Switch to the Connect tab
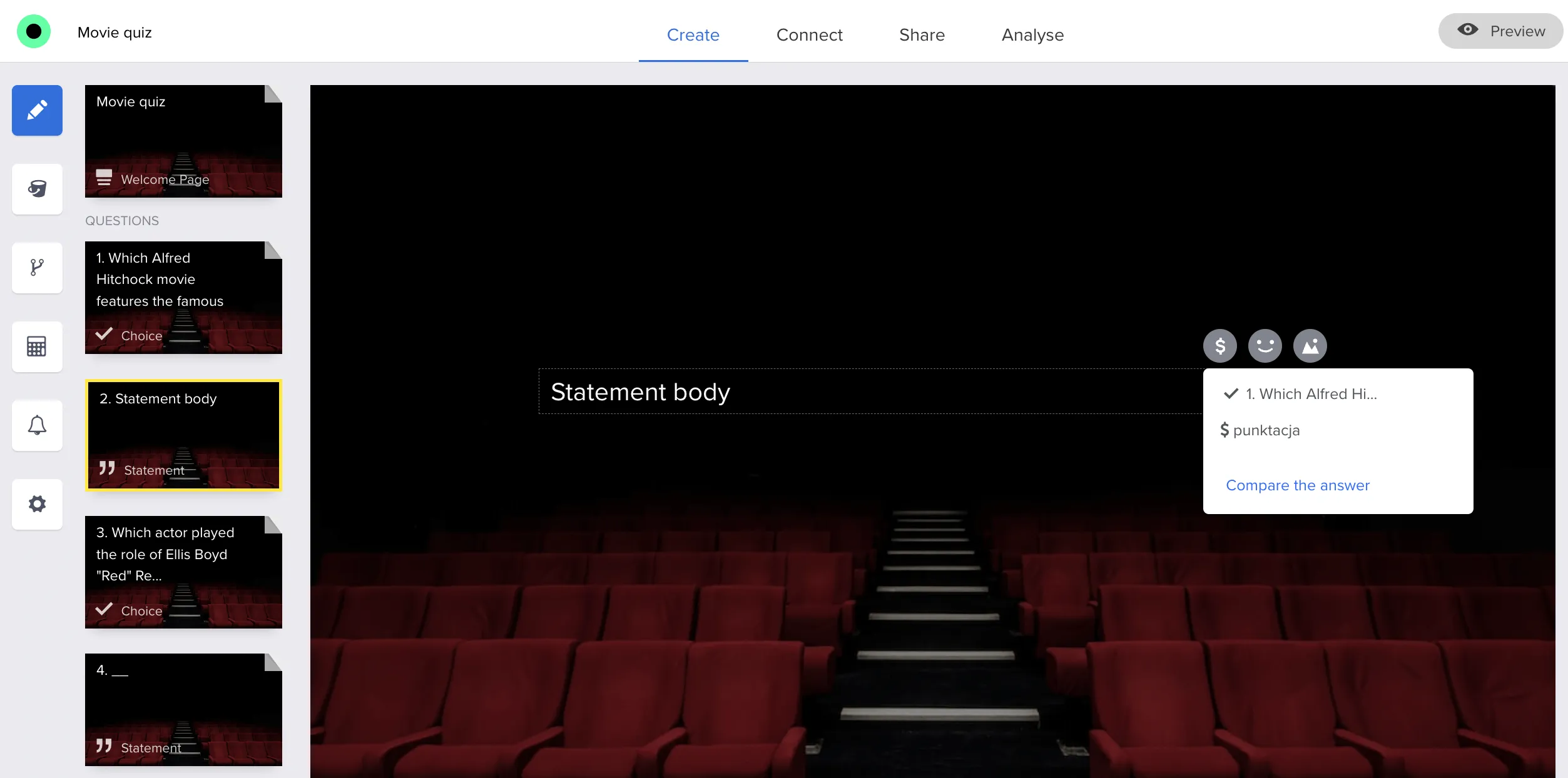This screenshot has width=1568, height=778. (x=809, y=35)
